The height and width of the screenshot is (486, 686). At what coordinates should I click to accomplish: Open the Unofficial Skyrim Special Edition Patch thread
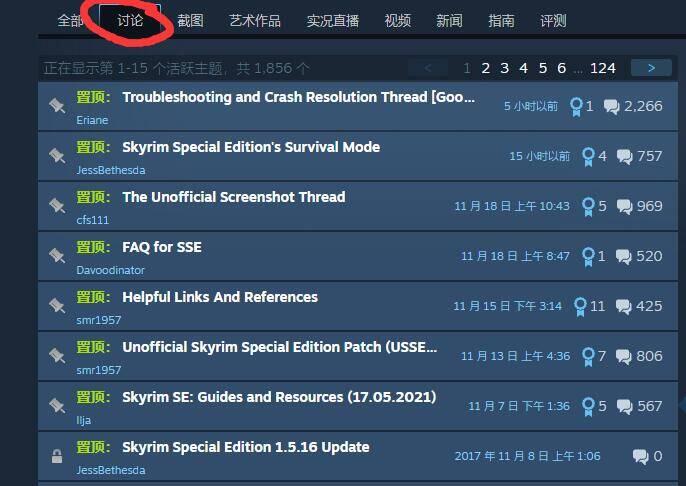(x=280, y=347)
